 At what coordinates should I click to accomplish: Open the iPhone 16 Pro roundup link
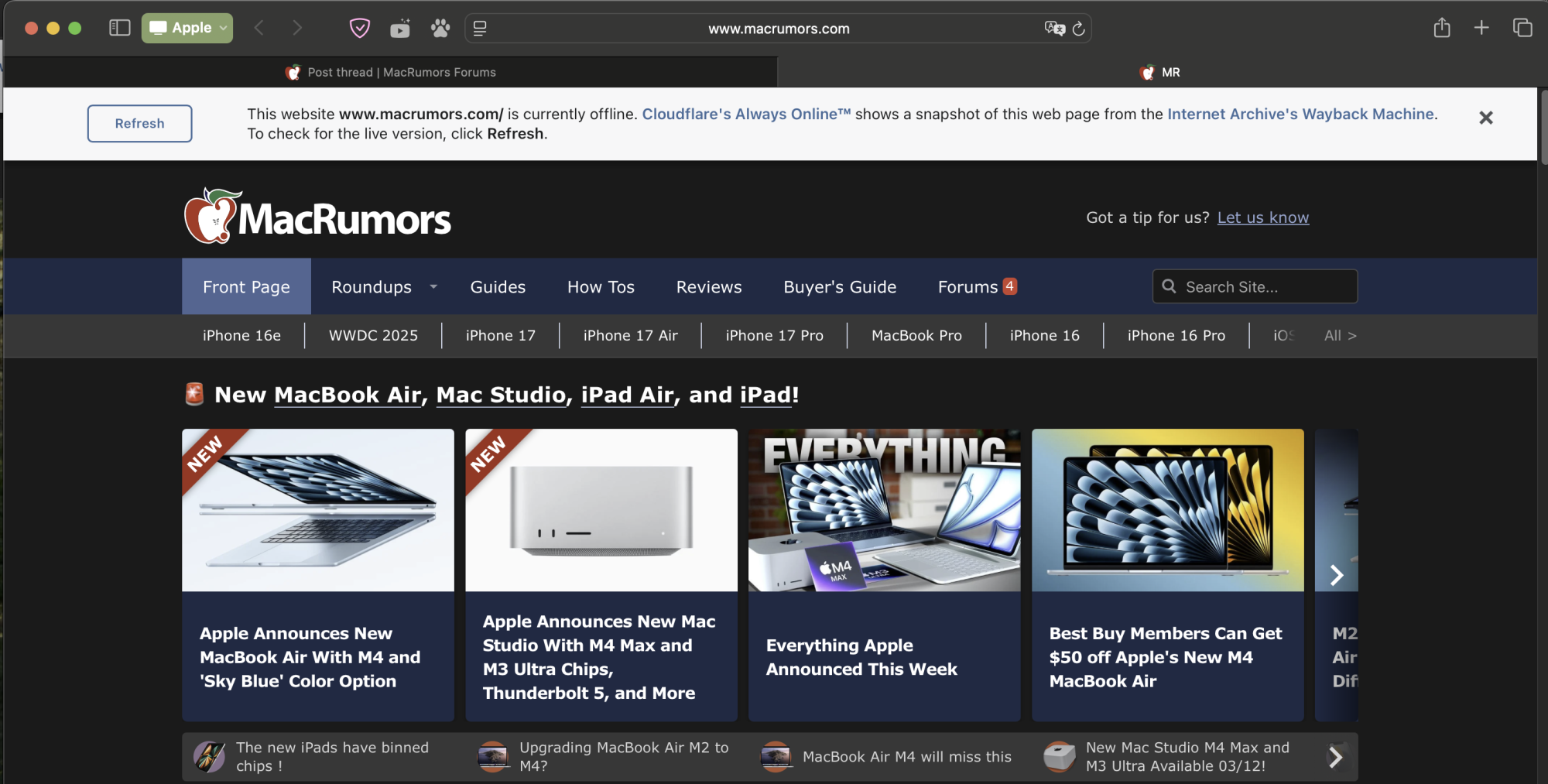point(1176,335)
